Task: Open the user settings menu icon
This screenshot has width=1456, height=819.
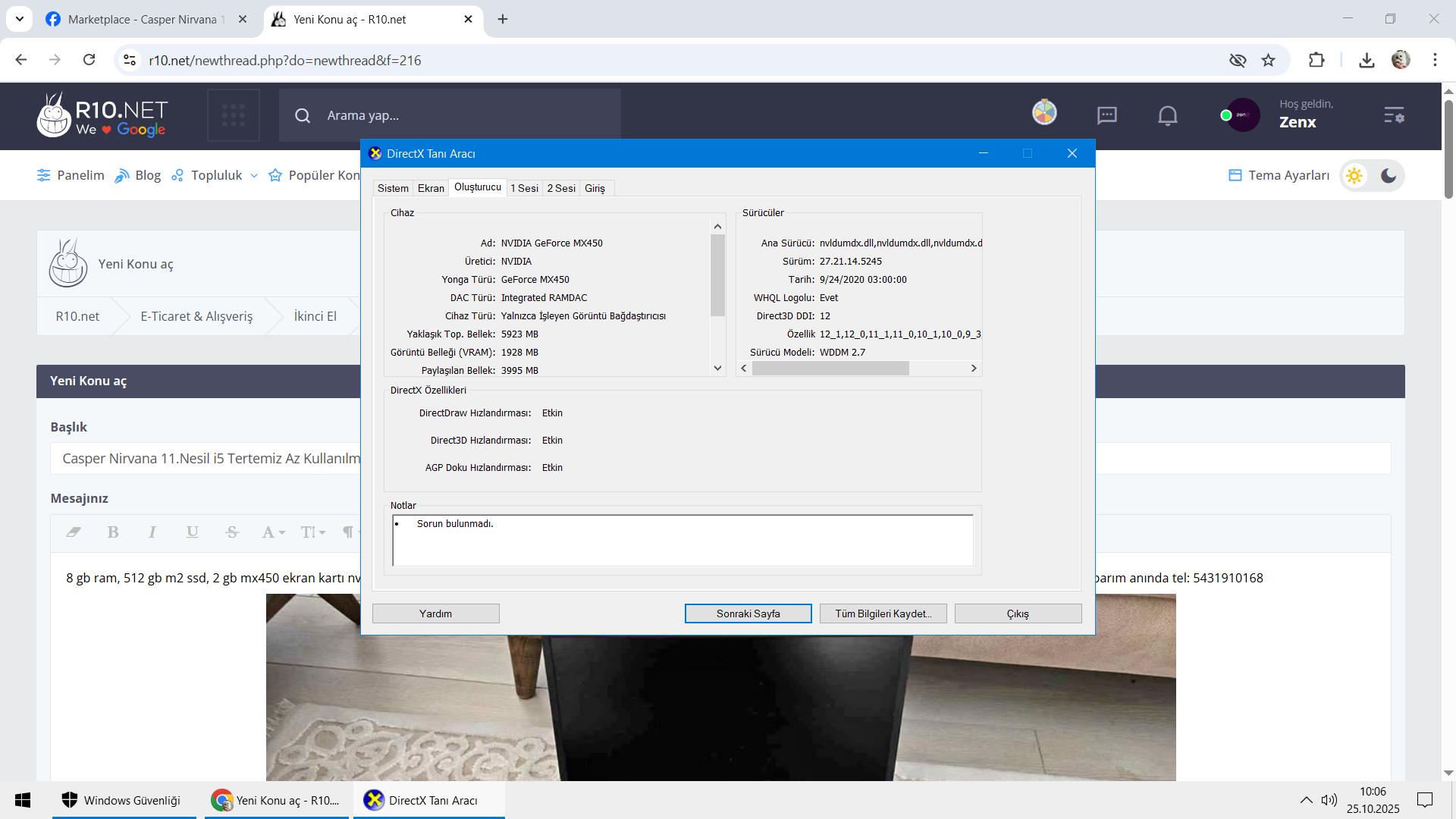Action: point(1394,115)
